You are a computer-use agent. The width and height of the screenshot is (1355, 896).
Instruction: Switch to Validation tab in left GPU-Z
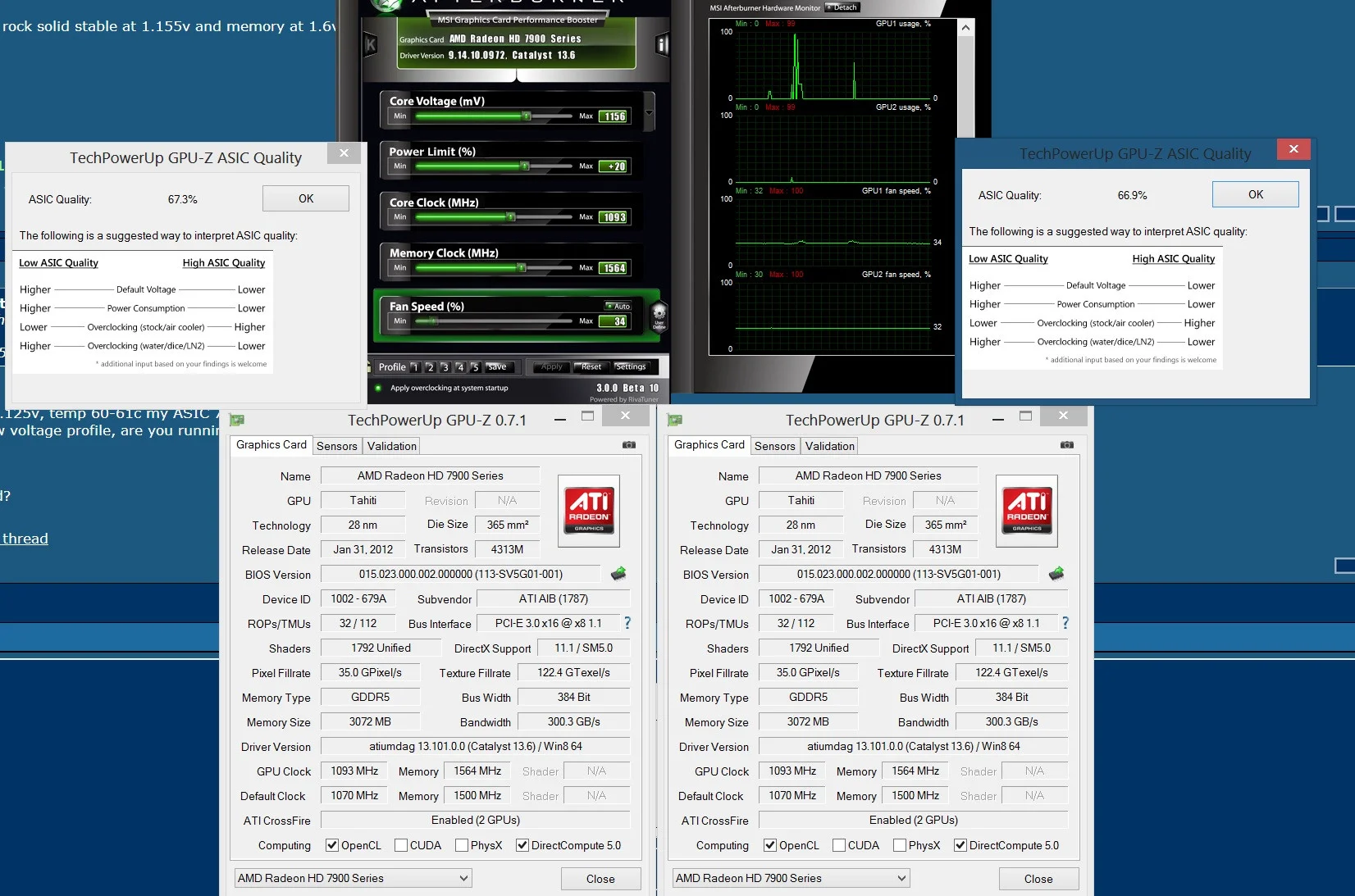pos(392,446)
